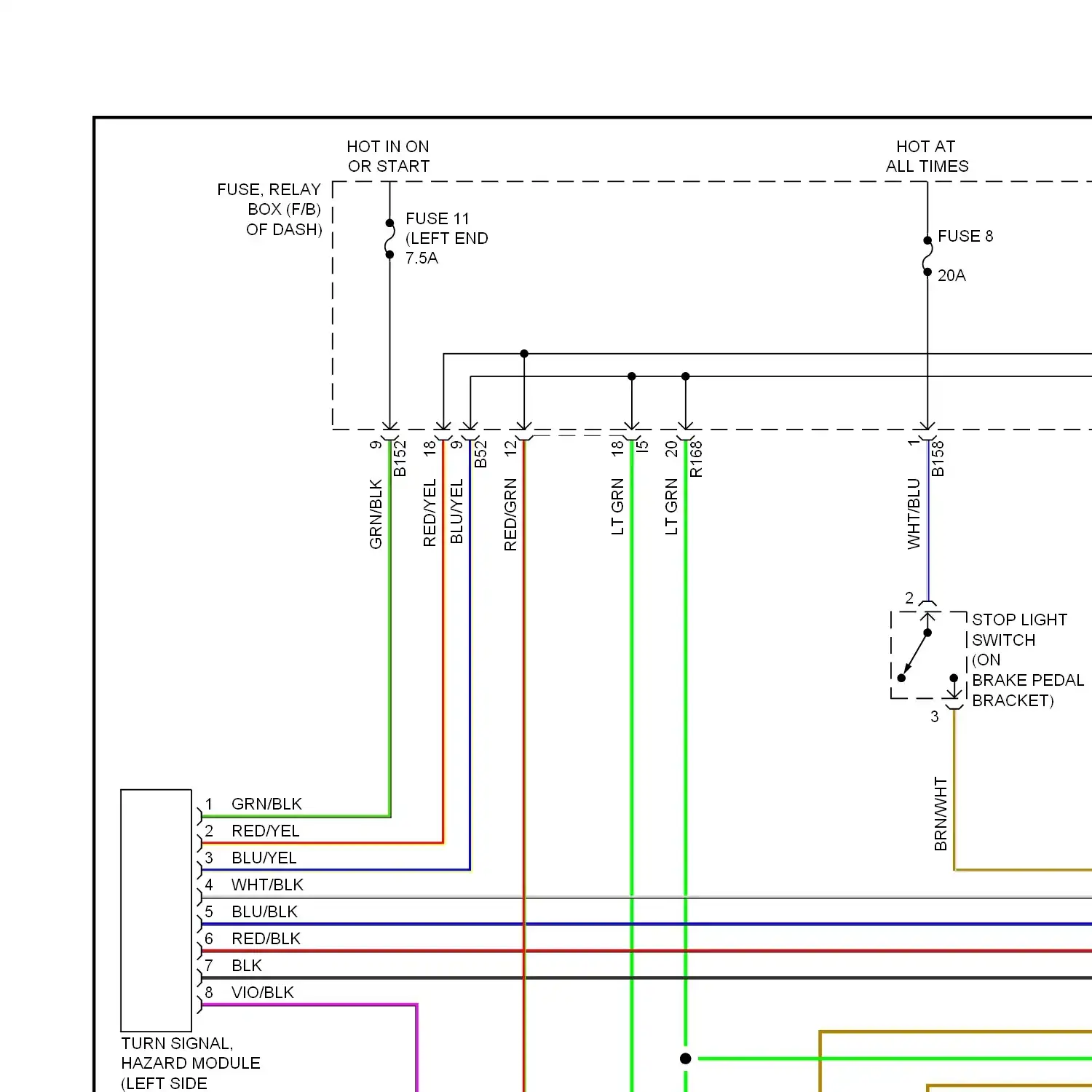1092x1092 pixels.
Task: Click the vertical RED/YEL wire label
Action: coord(430,513)
